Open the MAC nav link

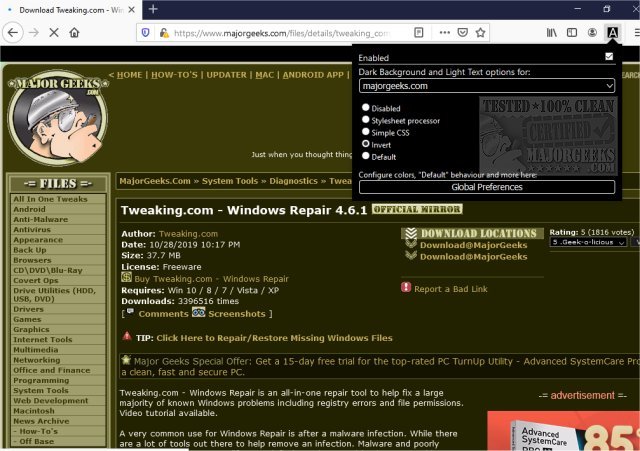[x=264, y=75]
